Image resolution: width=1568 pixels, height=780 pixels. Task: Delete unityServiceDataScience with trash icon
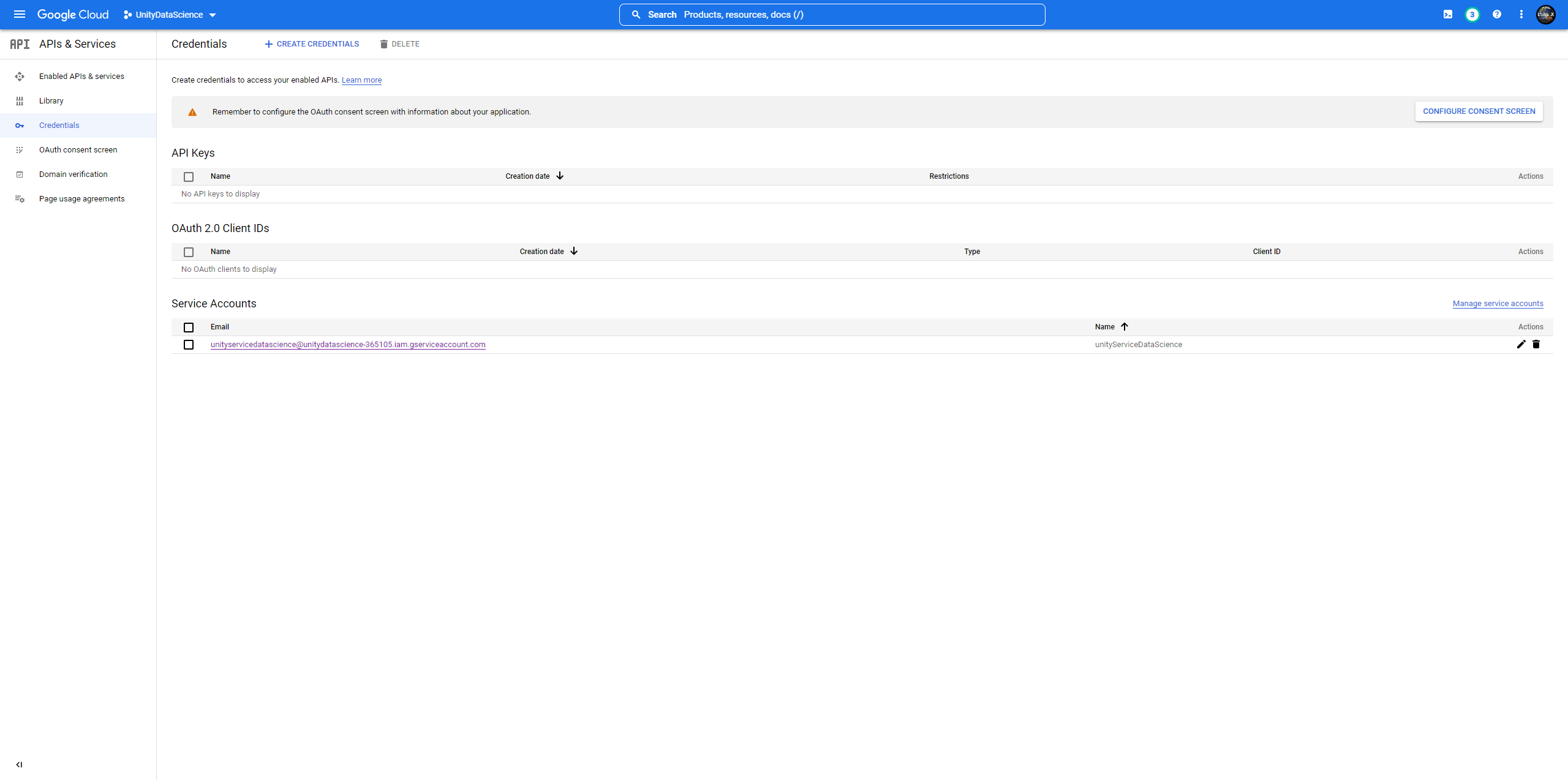[x=1536, y=344]
